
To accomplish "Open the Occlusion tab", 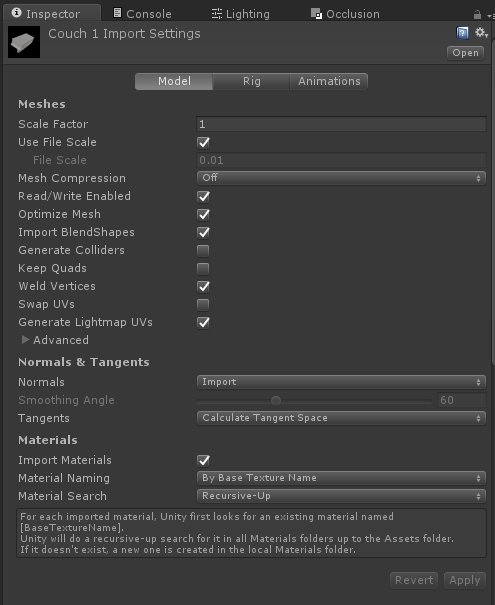I will pos(345,14).
